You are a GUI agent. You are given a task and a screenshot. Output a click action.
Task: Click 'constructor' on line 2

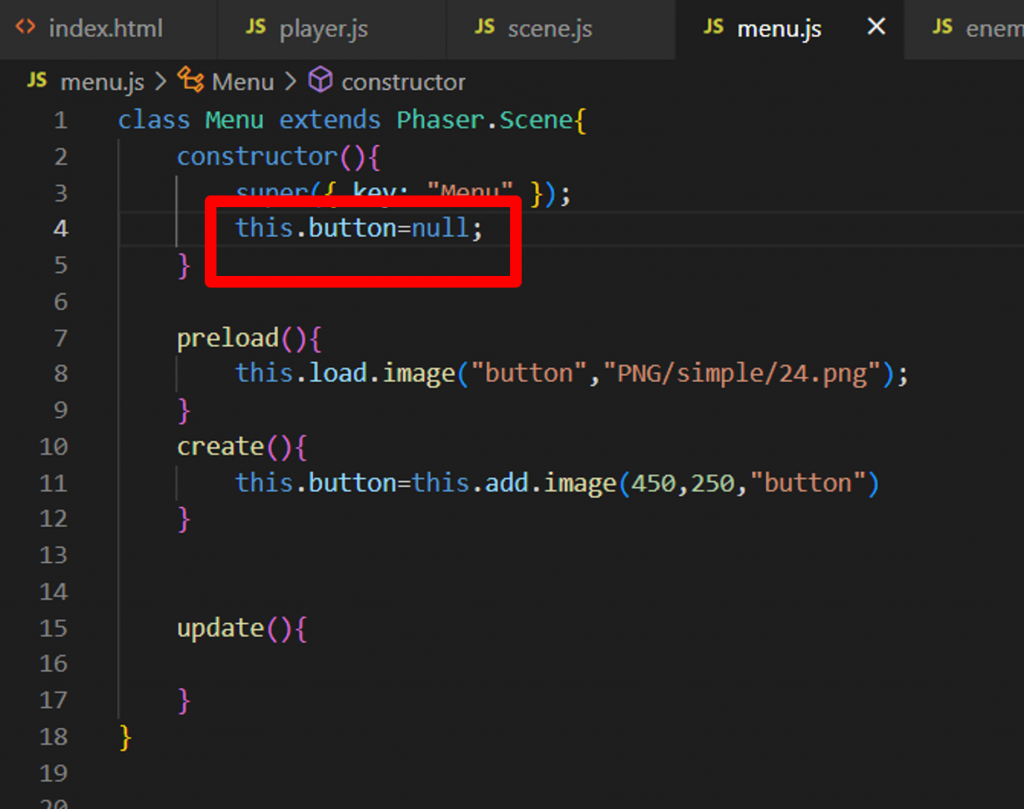pyautogui.click(x=257, y=157)
